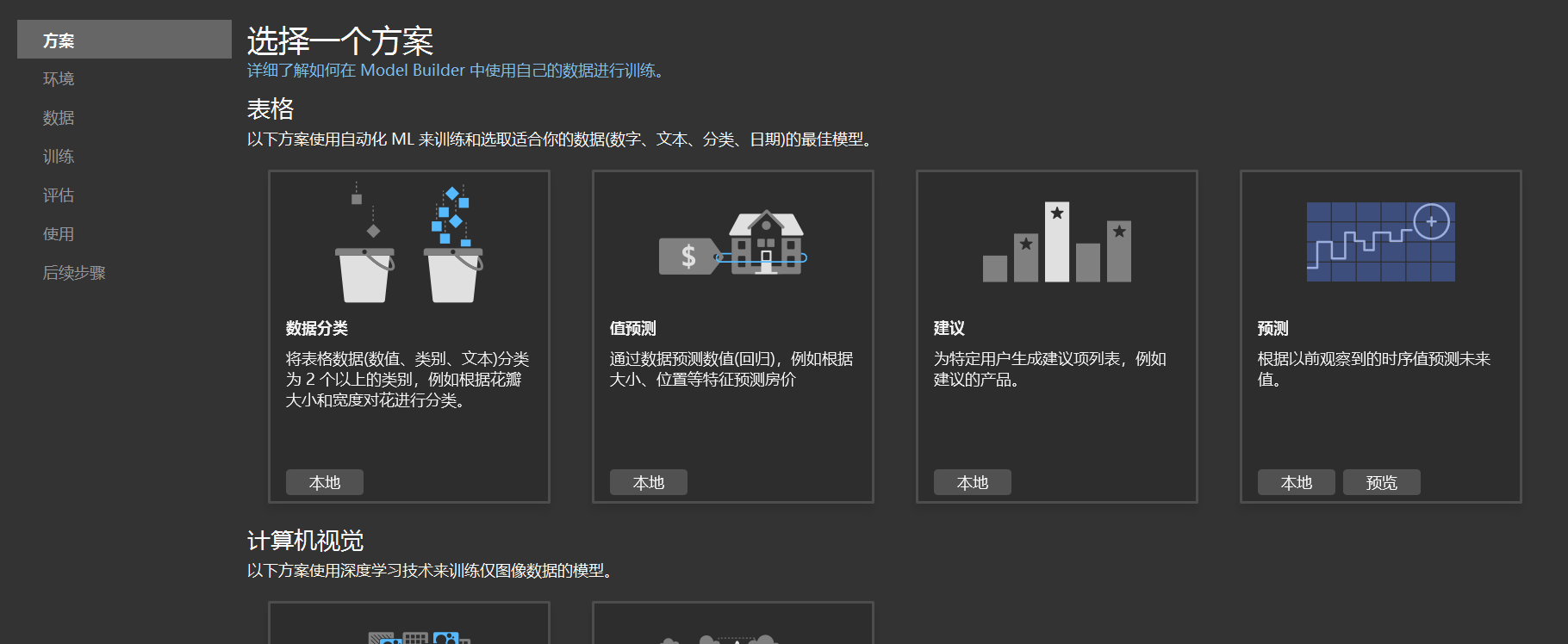The width and height of the screenshot is (1568, 644).
Task: Click the first computer vision card icon
Action: [420, 638]
